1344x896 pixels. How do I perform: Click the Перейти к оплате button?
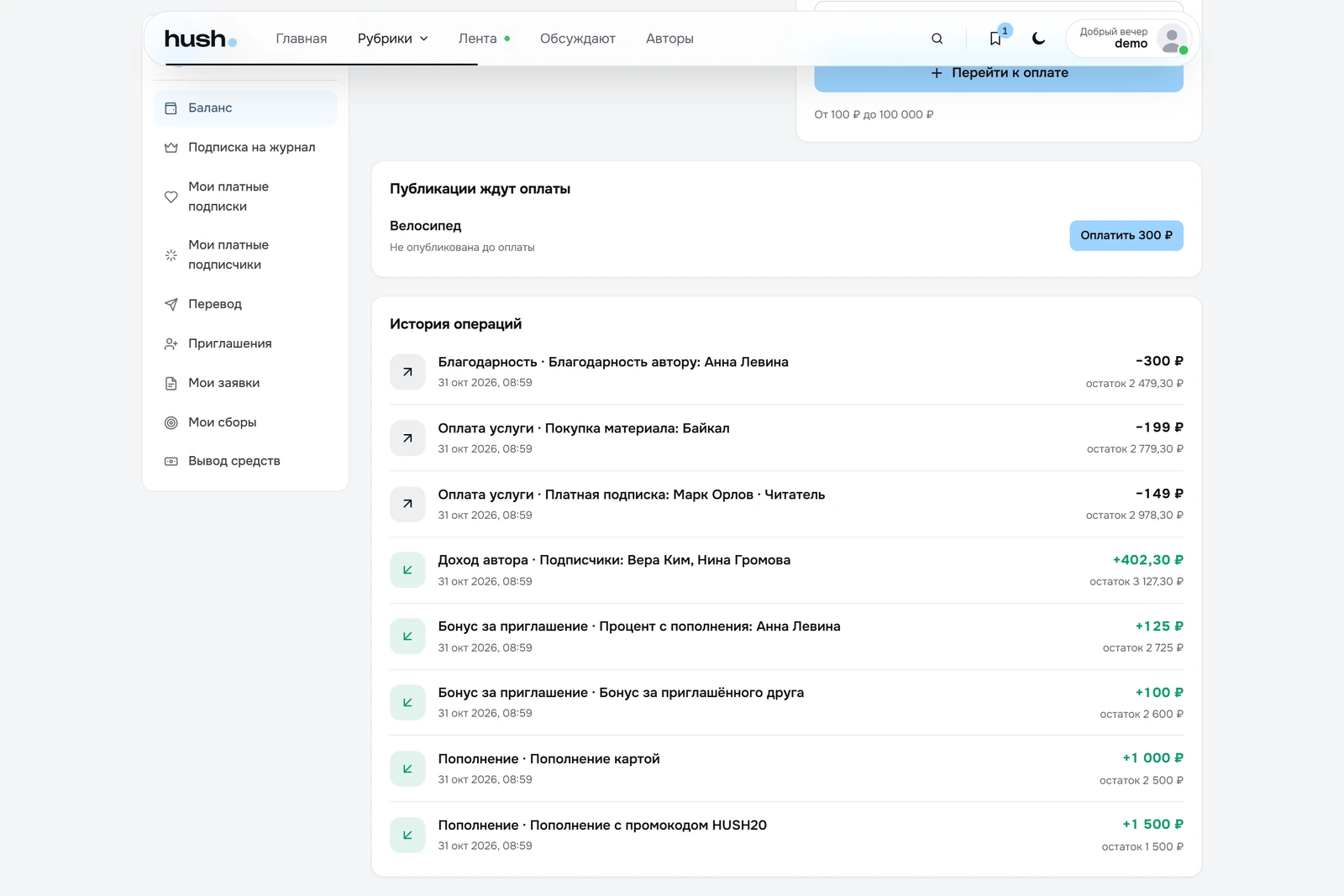[999, 73]
